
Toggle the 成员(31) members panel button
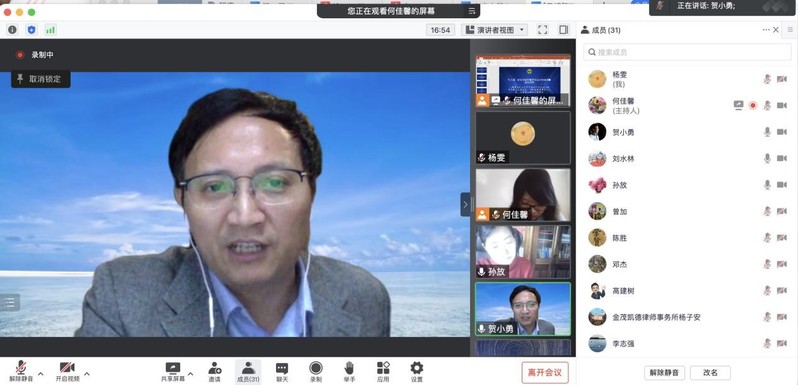point(248,372)
